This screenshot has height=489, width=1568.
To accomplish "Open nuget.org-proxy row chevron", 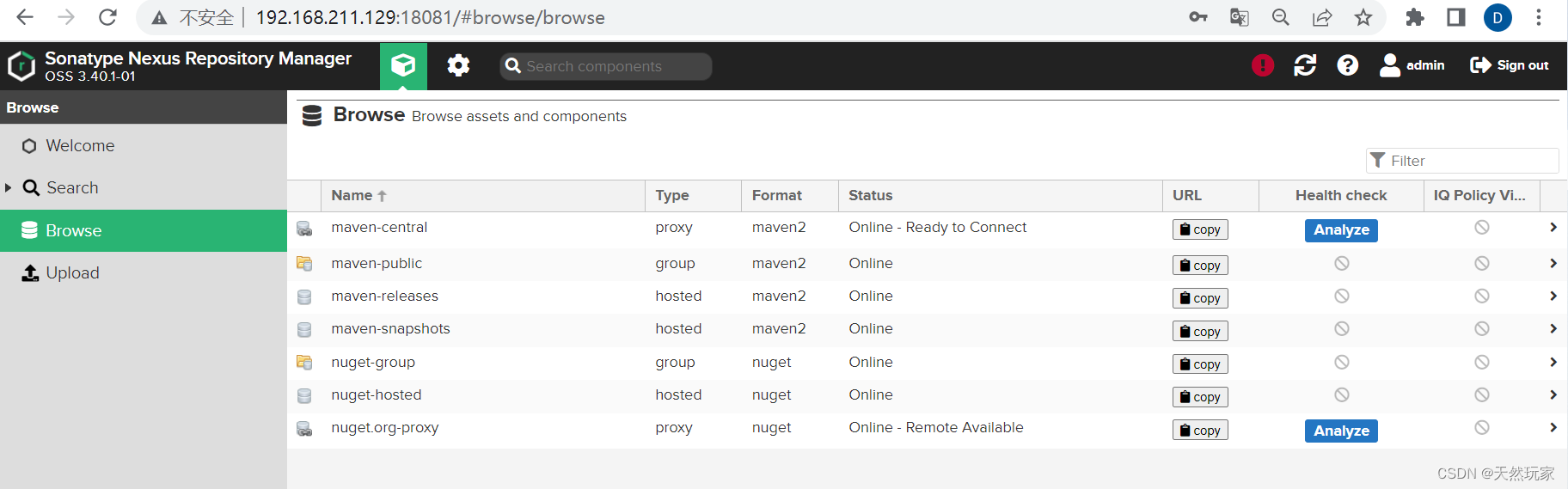I will [x=1553, y=427].
